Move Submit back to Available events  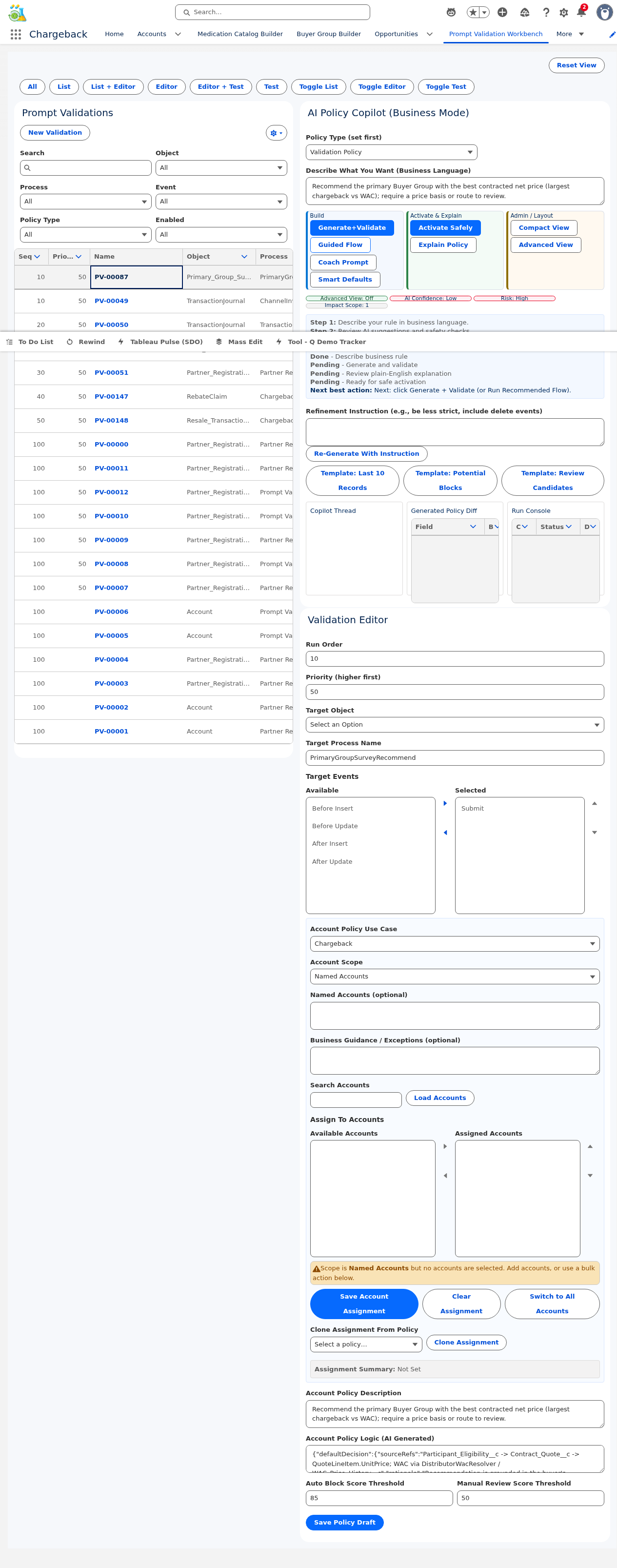point(445,833)
